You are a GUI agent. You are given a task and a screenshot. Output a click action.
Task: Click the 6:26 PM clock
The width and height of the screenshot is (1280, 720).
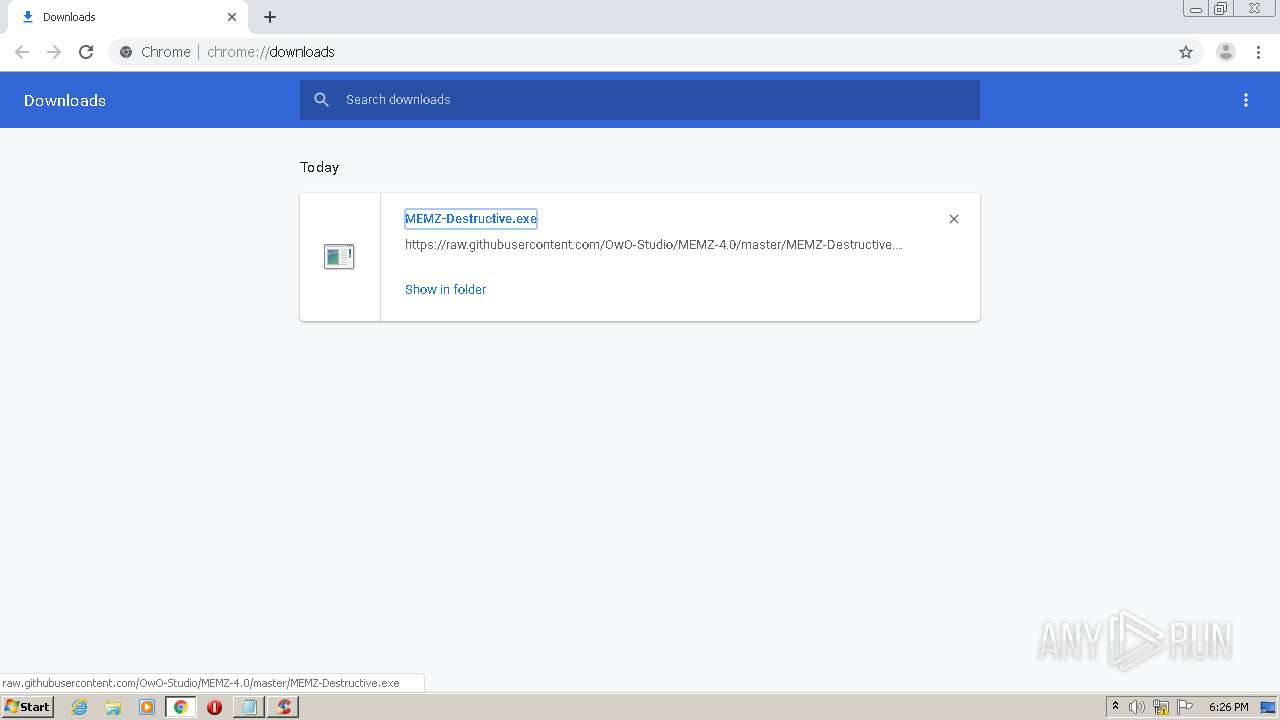click(1228, 707)
